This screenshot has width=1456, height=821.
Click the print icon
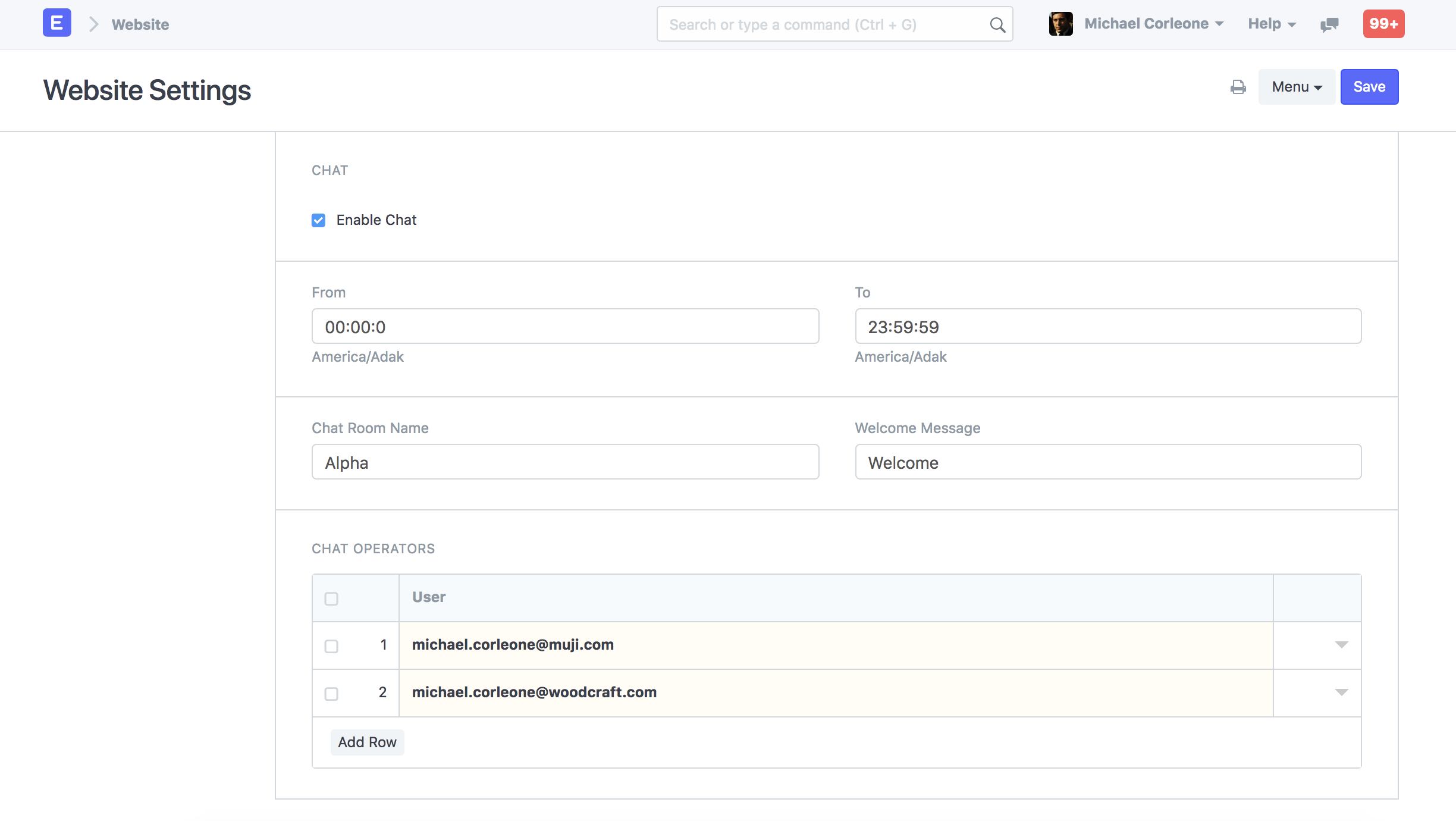[x=1238, y=87]
